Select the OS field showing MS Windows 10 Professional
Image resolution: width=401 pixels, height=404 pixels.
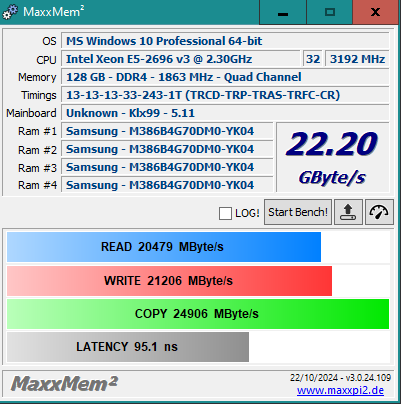(225, 41)
